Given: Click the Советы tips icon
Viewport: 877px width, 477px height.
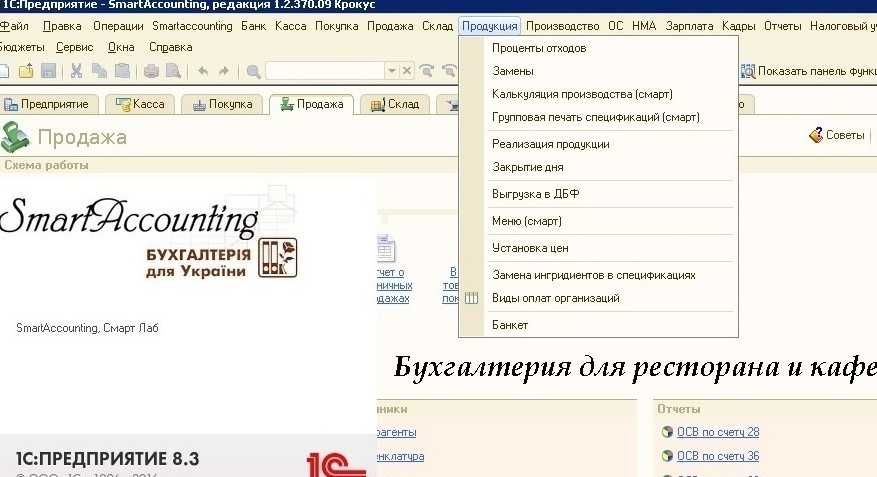Looking at the screenshot, I should pyautogui.click(x=816, y=135).
